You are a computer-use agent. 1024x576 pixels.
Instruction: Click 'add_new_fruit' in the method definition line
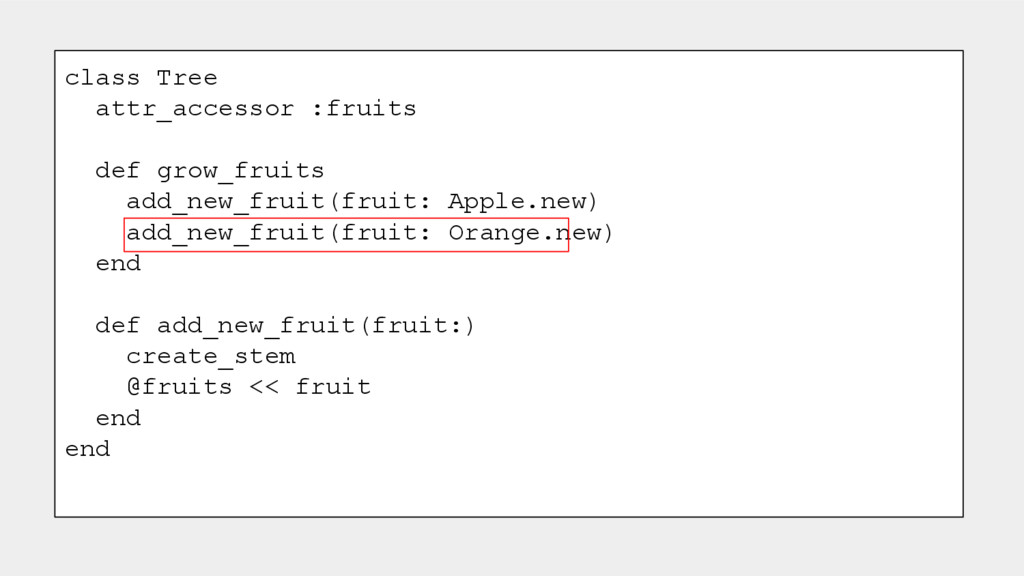click(x=256, y=326)
